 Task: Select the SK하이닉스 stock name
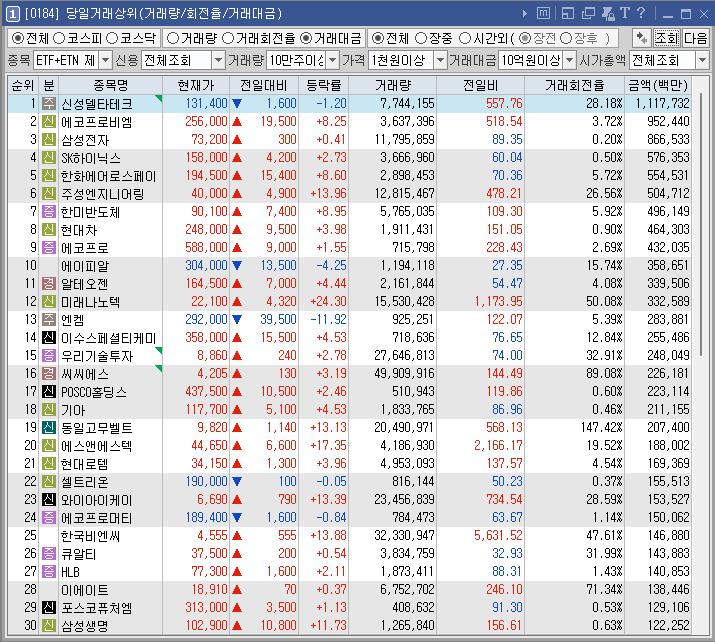91,158
